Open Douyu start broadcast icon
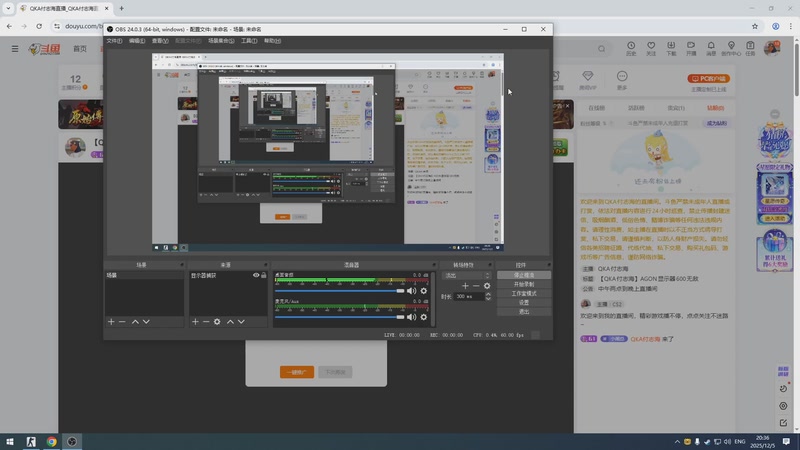The width and height of the screenshot is (800, 450). click(x=691, y=48)
